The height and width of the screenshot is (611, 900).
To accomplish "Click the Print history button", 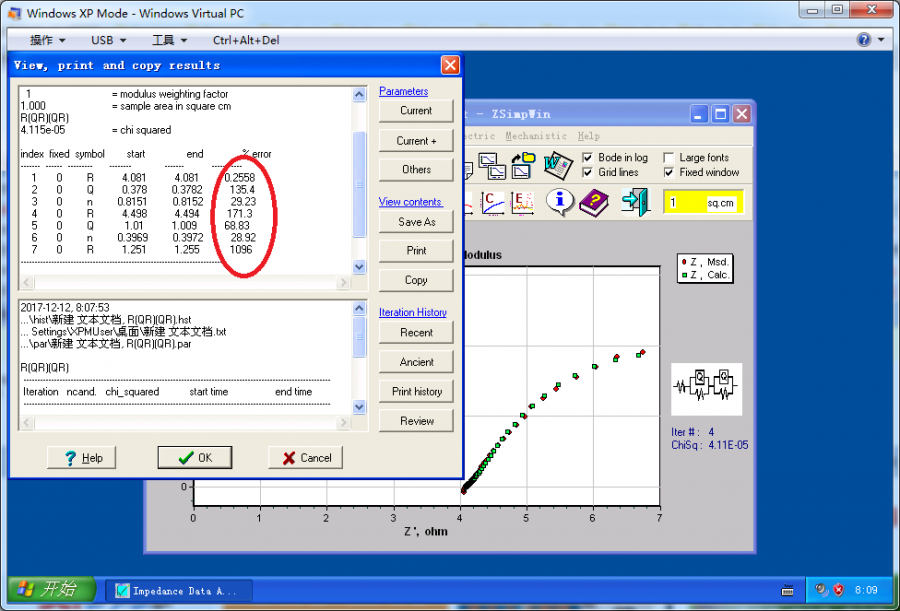I will coord(416,392).
